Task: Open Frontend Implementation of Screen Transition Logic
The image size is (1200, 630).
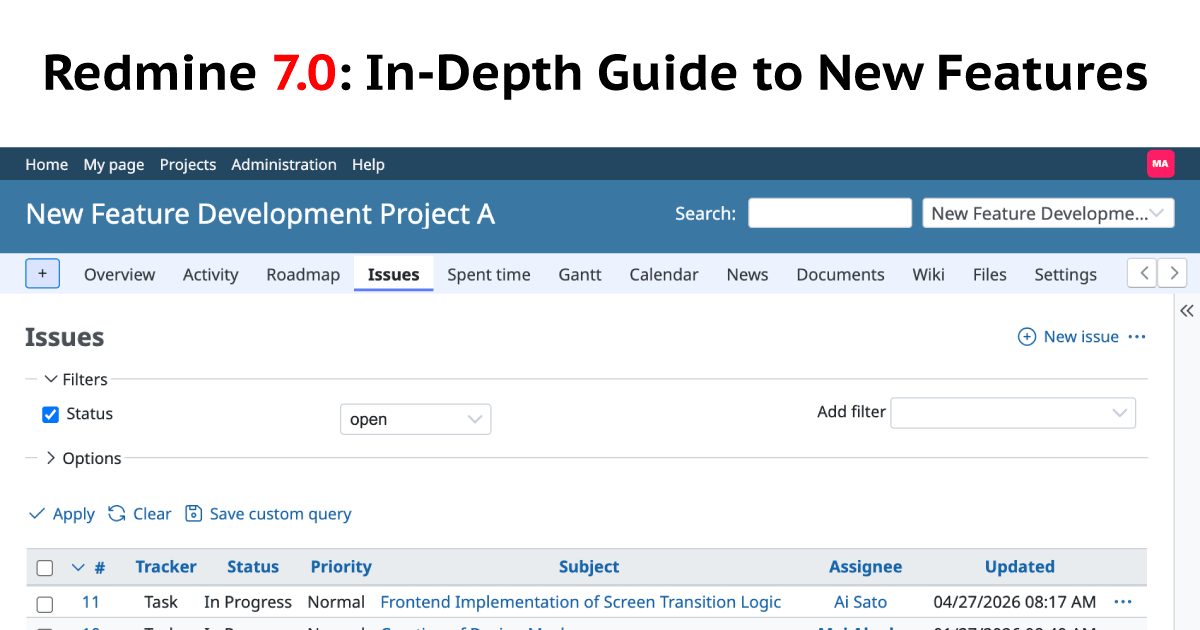Action: click(x=581, y=602)
